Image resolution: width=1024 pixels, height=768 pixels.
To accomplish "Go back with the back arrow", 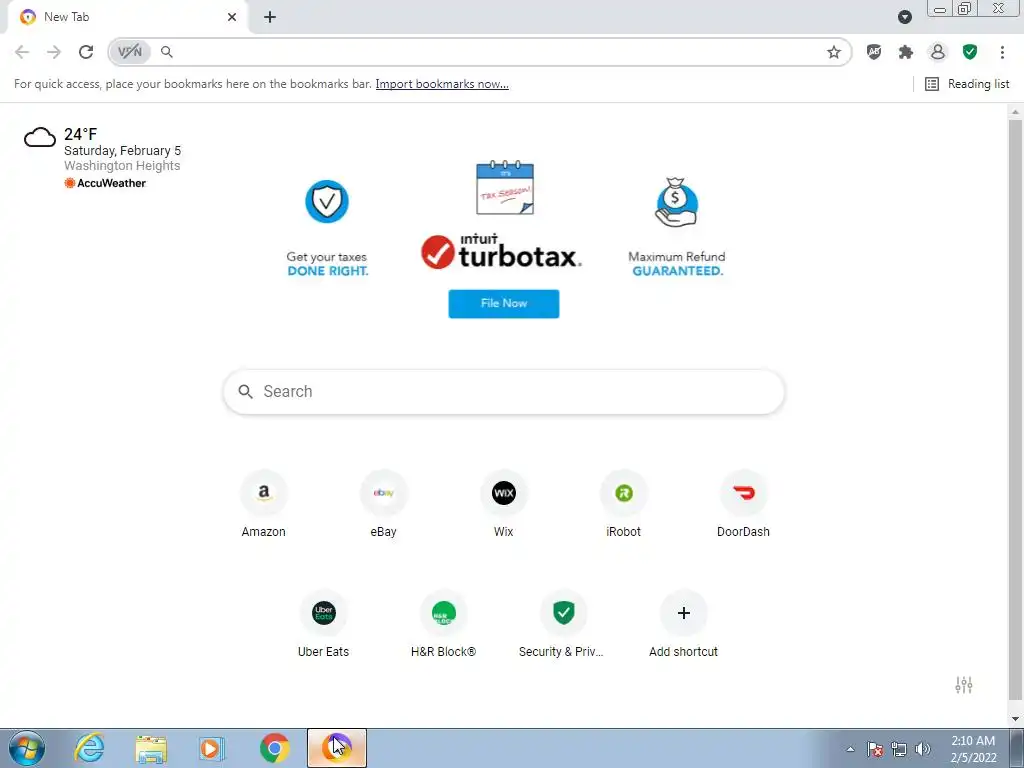I will click(22, 52).
